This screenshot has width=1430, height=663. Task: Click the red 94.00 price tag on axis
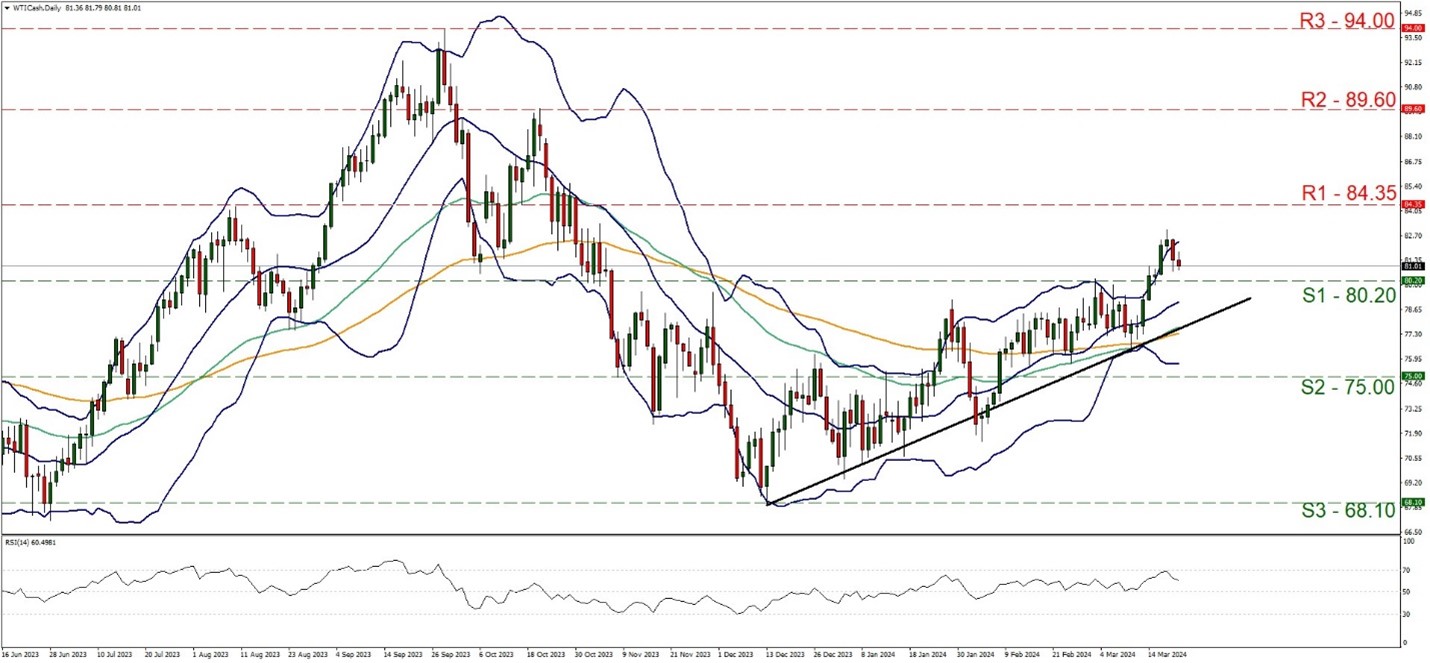tap(1413, 28)
